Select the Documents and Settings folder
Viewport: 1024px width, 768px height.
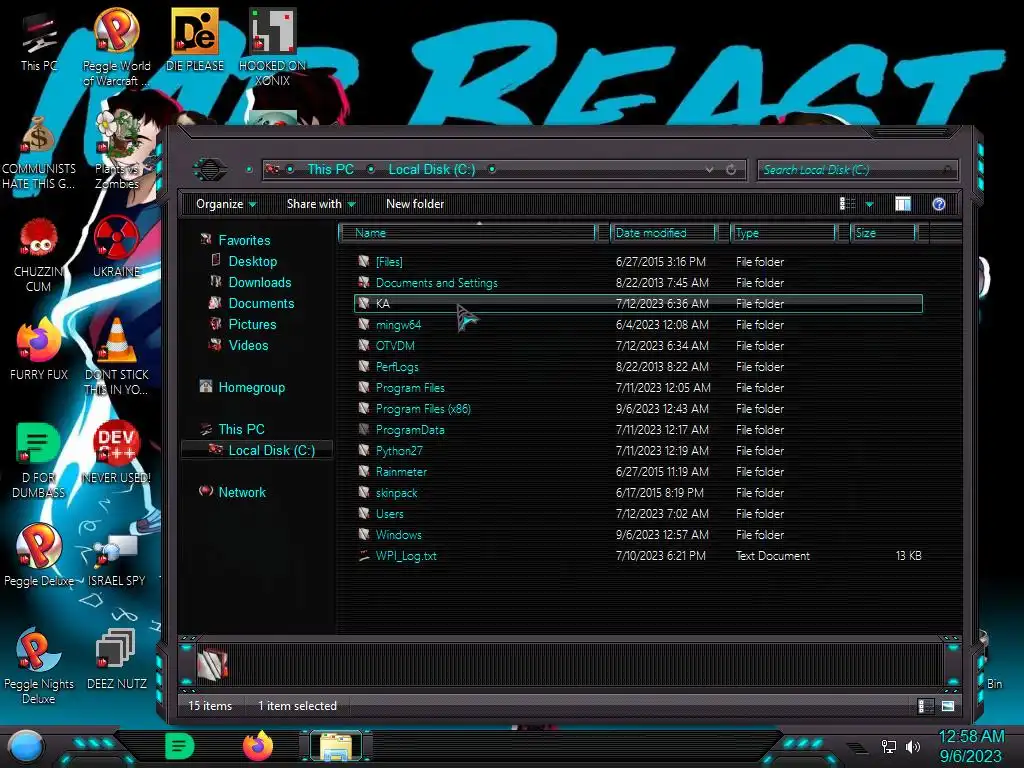639,283
